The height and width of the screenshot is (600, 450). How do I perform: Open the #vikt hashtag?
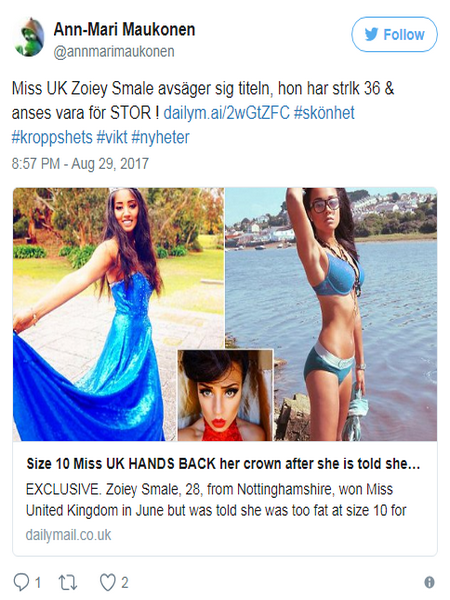[x=112, y=137]
